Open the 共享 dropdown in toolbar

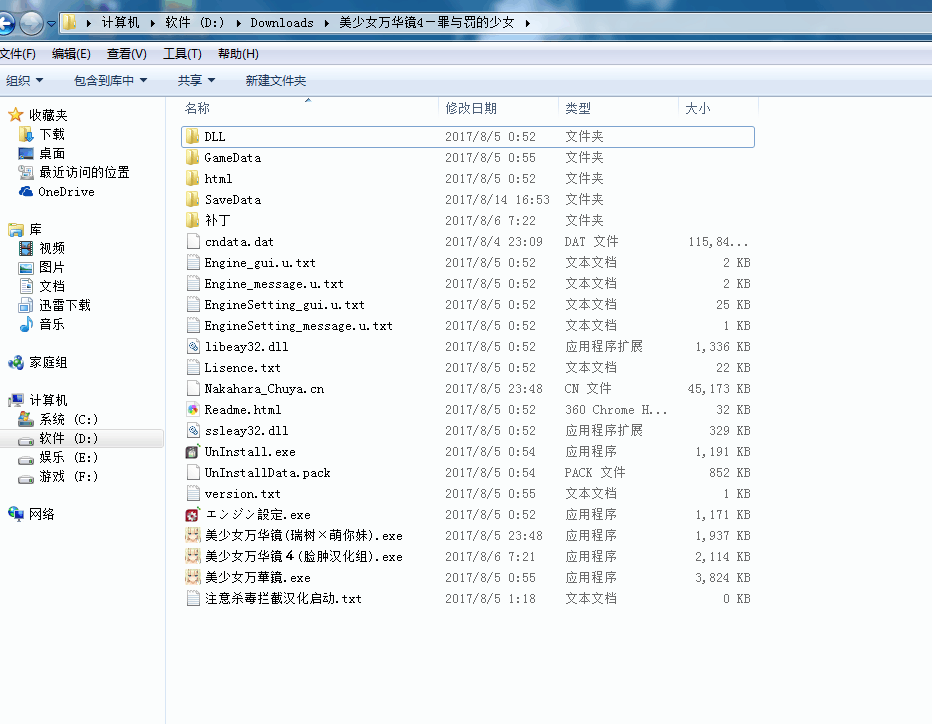click(x=196, y=80)
